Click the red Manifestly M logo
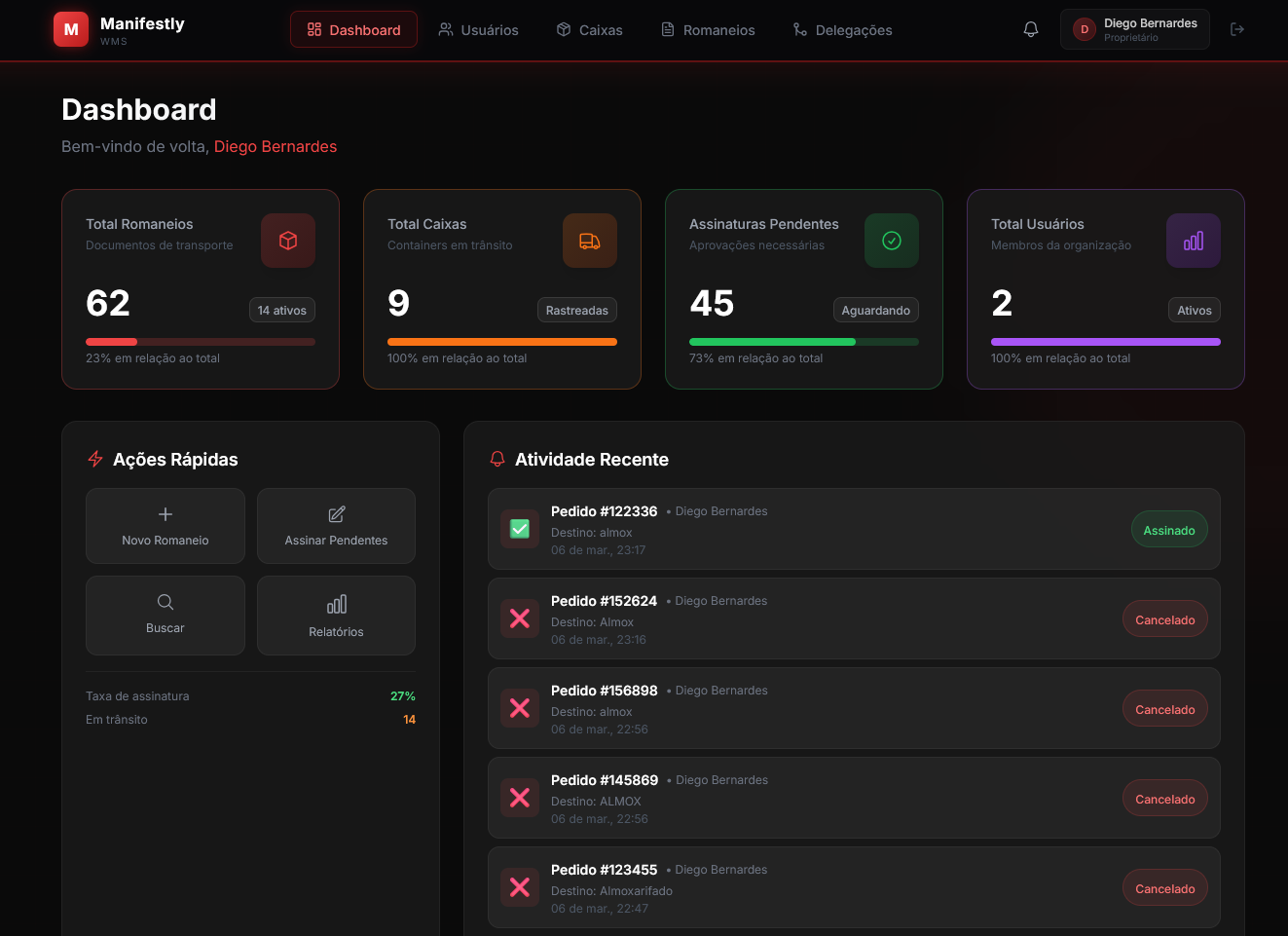The width and height of the screenshot is (1288, 936). coord(71,29)
